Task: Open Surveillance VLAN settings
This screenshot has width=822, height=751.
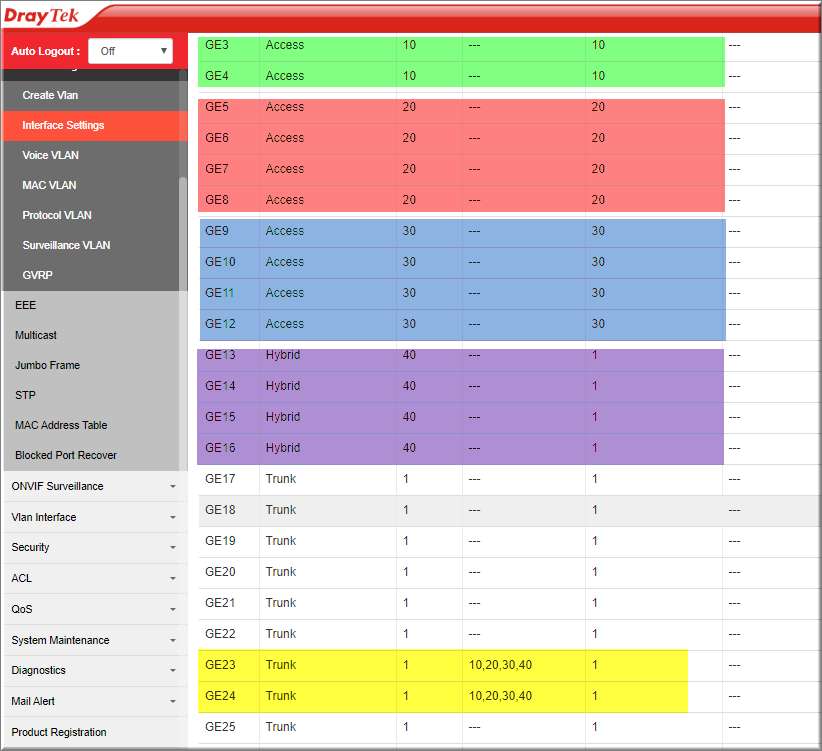Action: coord(94,245)
